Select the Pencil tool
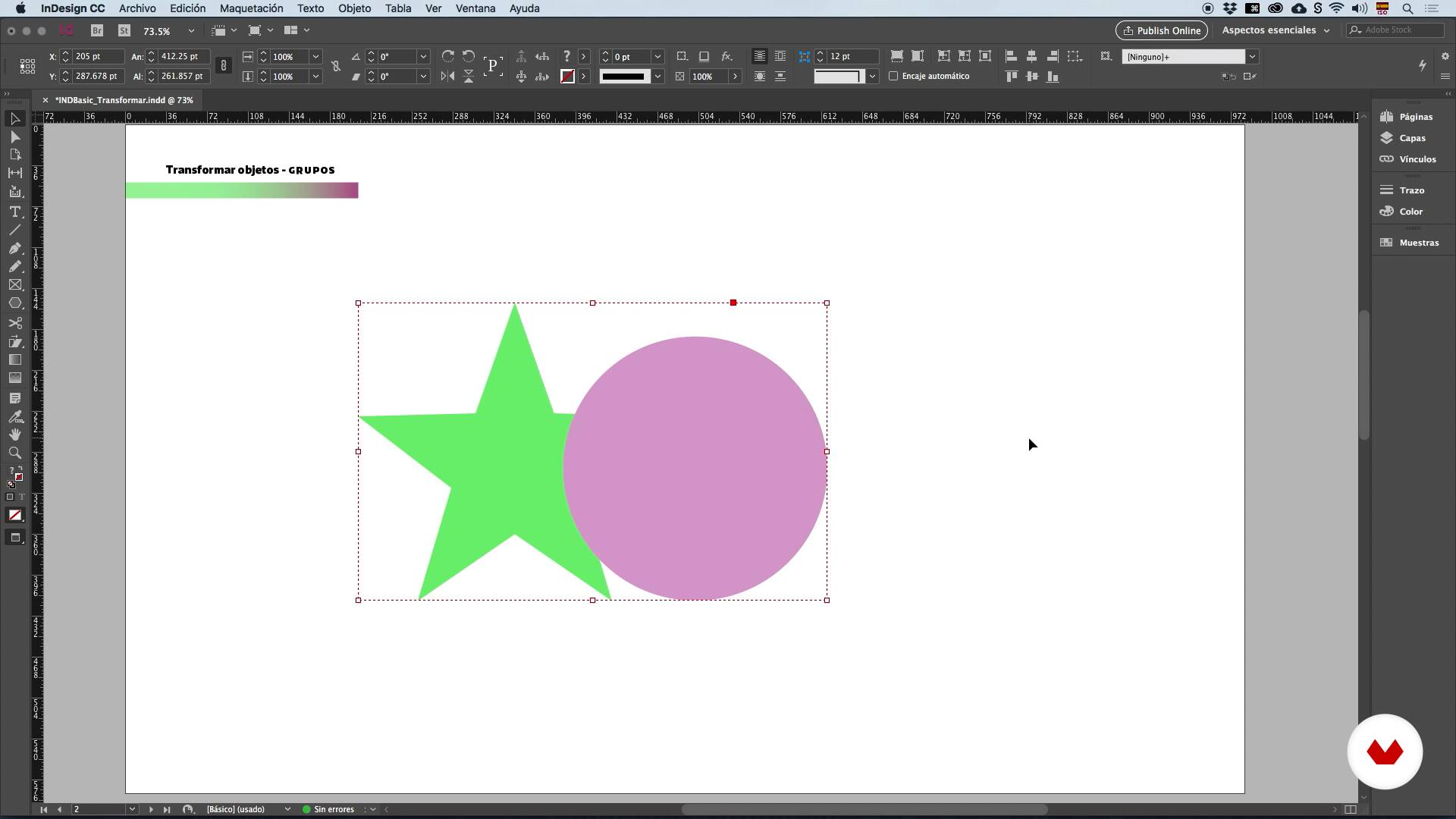 click(x=14, y=266)
